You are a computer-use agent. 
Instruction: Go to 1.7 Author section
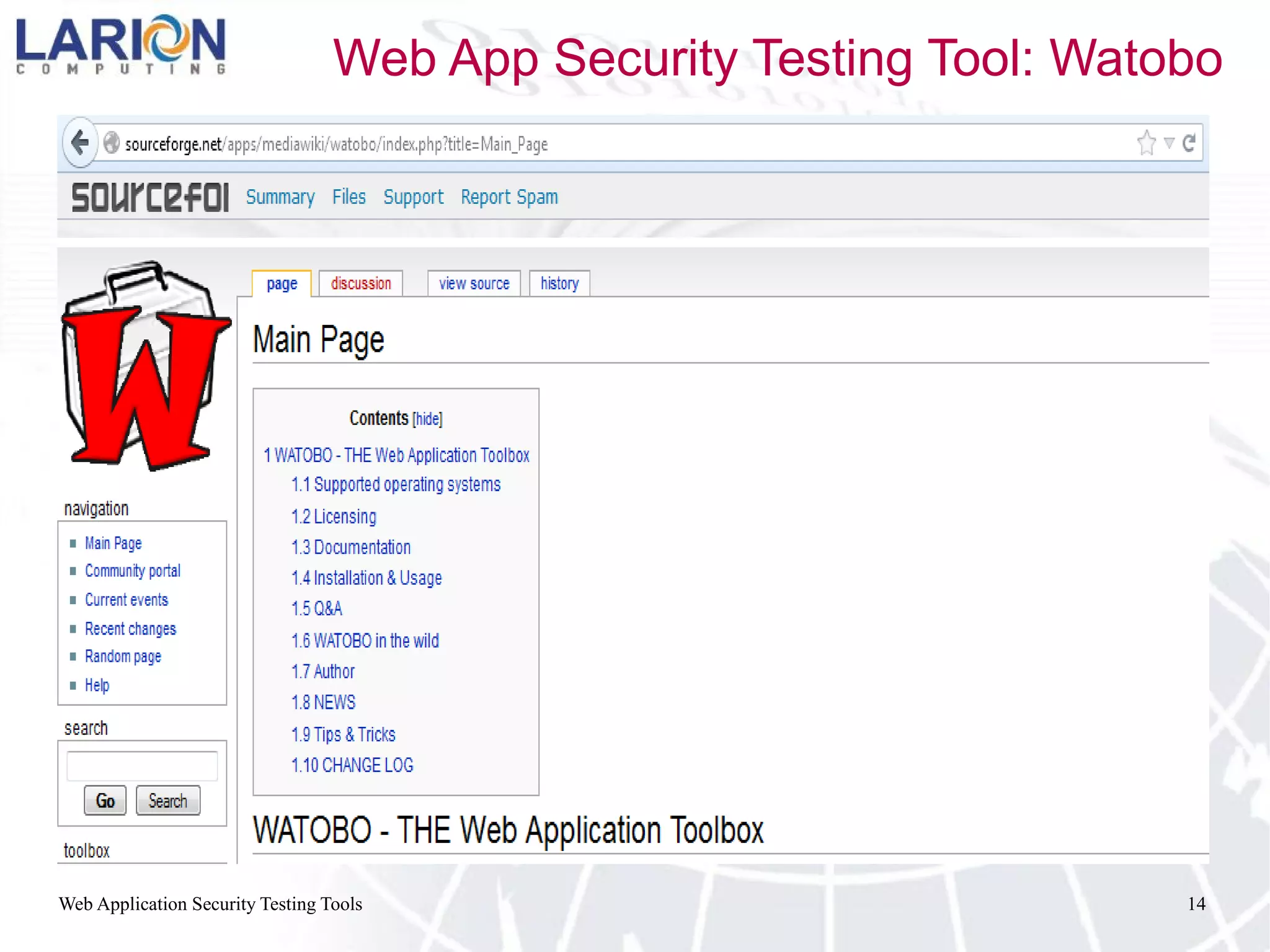[x=323, y=672]
